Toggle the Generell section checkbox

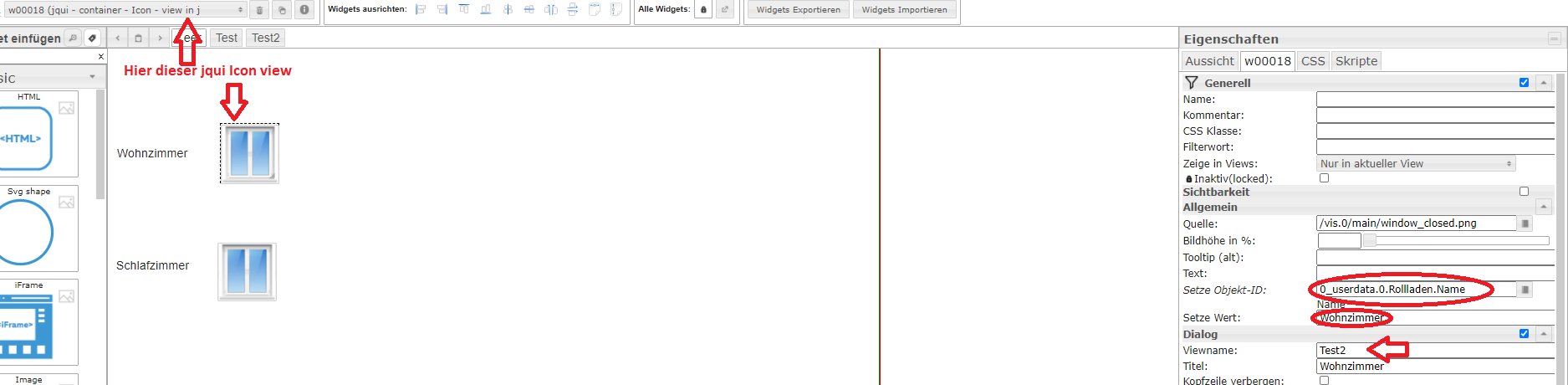click(x=1524, y=83)
